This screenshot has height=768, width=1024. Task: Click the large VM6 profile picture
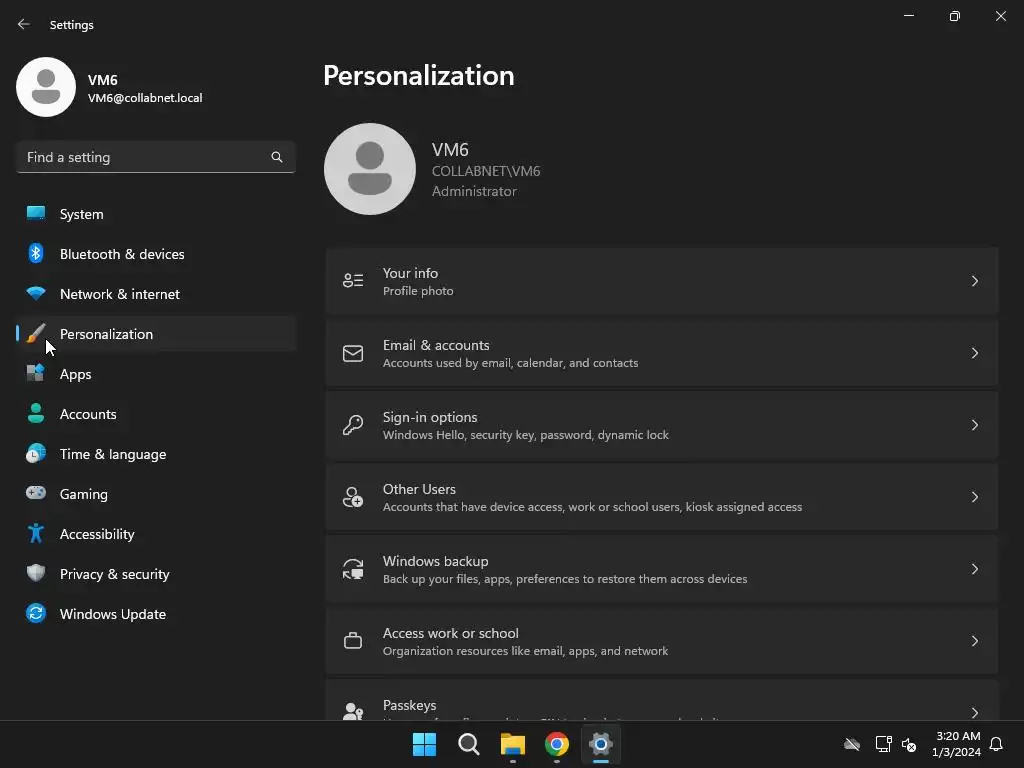click(x=370, y=169)
